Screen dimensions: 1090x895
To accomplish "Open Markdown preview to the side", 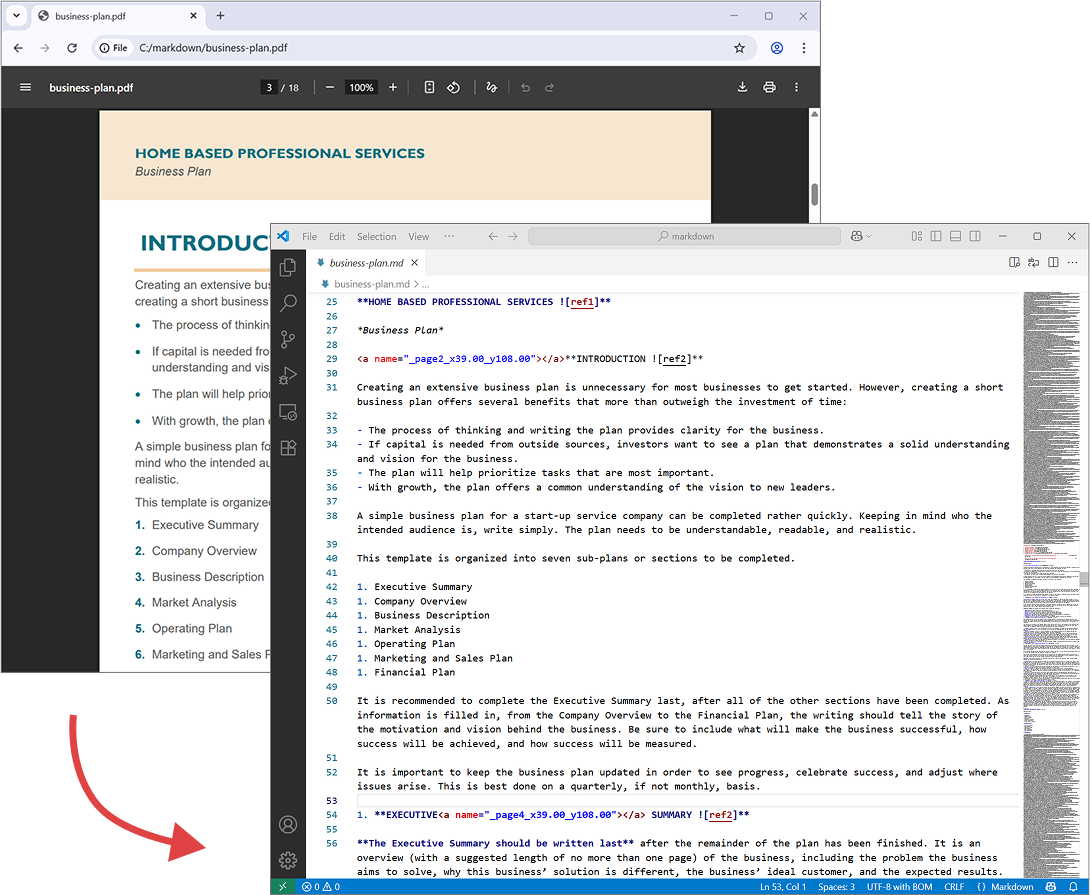I will (x=1014, y=261).
